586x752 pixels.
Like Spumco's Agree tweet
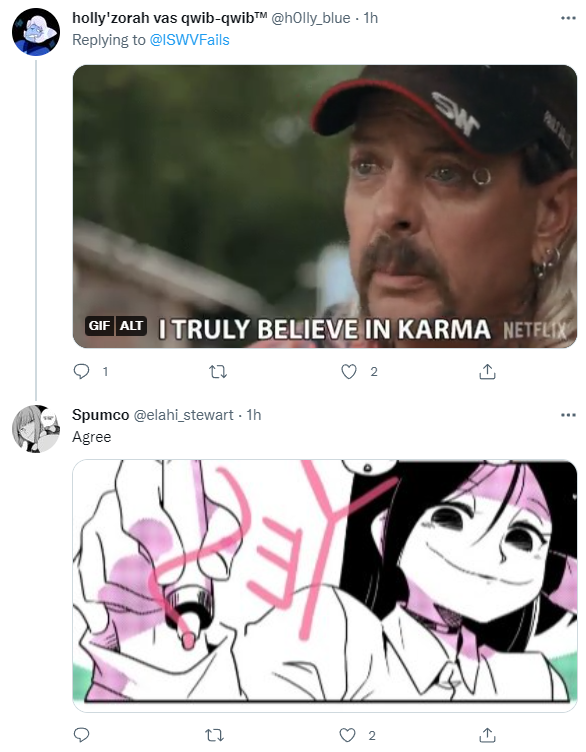(347, 735)
